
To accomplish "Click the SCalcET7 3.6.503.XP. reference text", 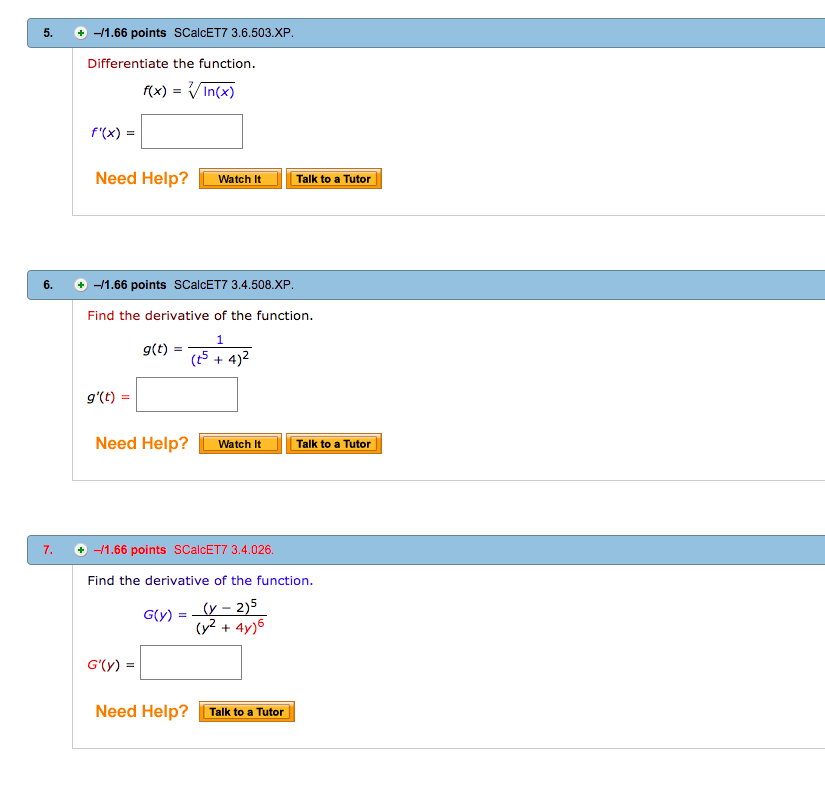I will pos(234,33).
